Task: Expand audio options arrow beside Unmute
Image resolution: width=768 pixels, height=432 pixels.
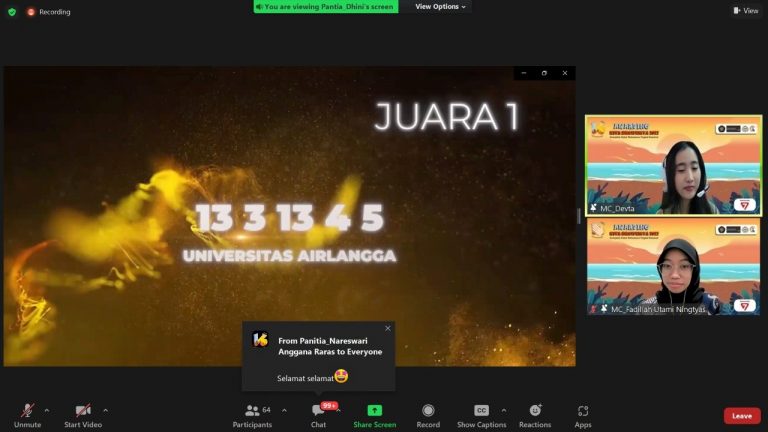Action: [47, 410]
